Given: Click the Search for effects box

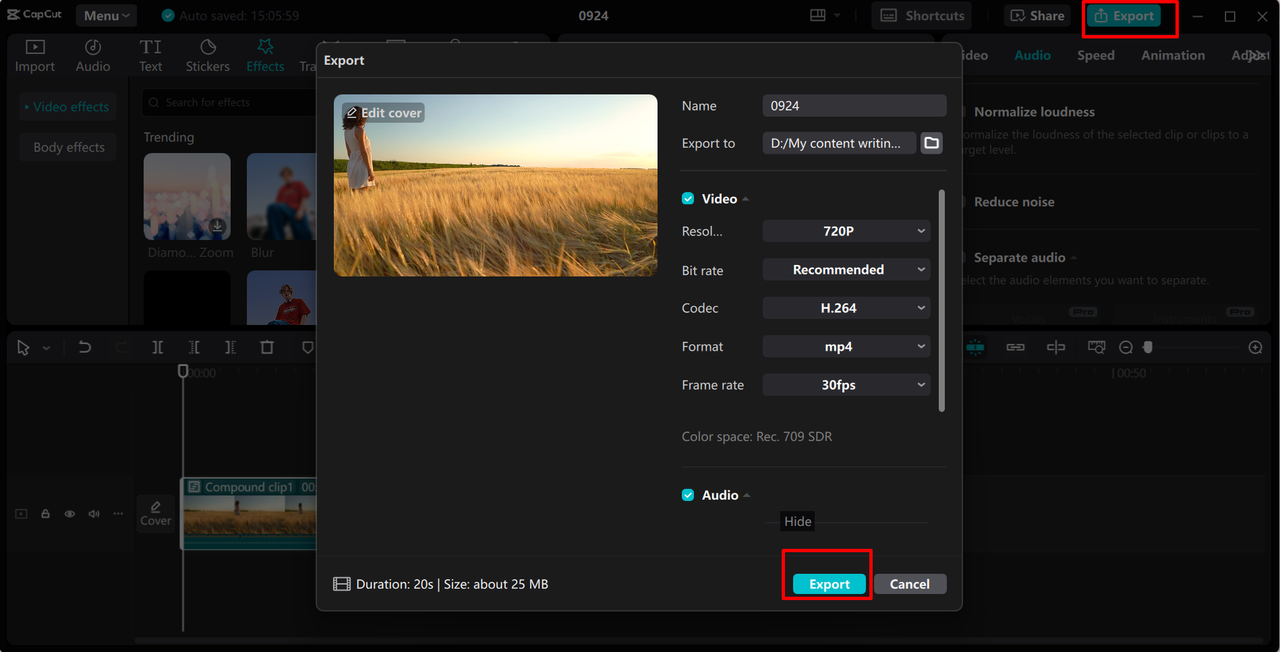Looking at the screenshot, I should 229,102.
